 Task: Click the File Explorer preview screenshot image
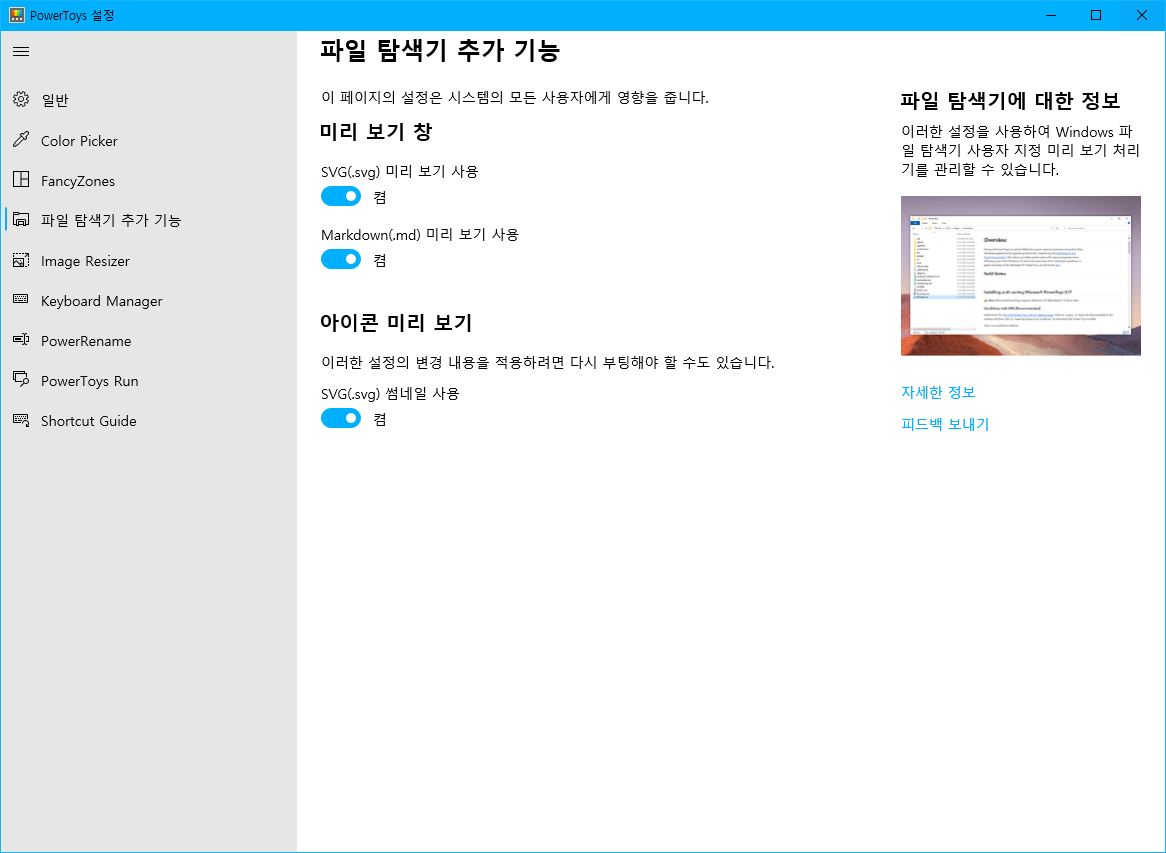click(x=1020, y=275)
